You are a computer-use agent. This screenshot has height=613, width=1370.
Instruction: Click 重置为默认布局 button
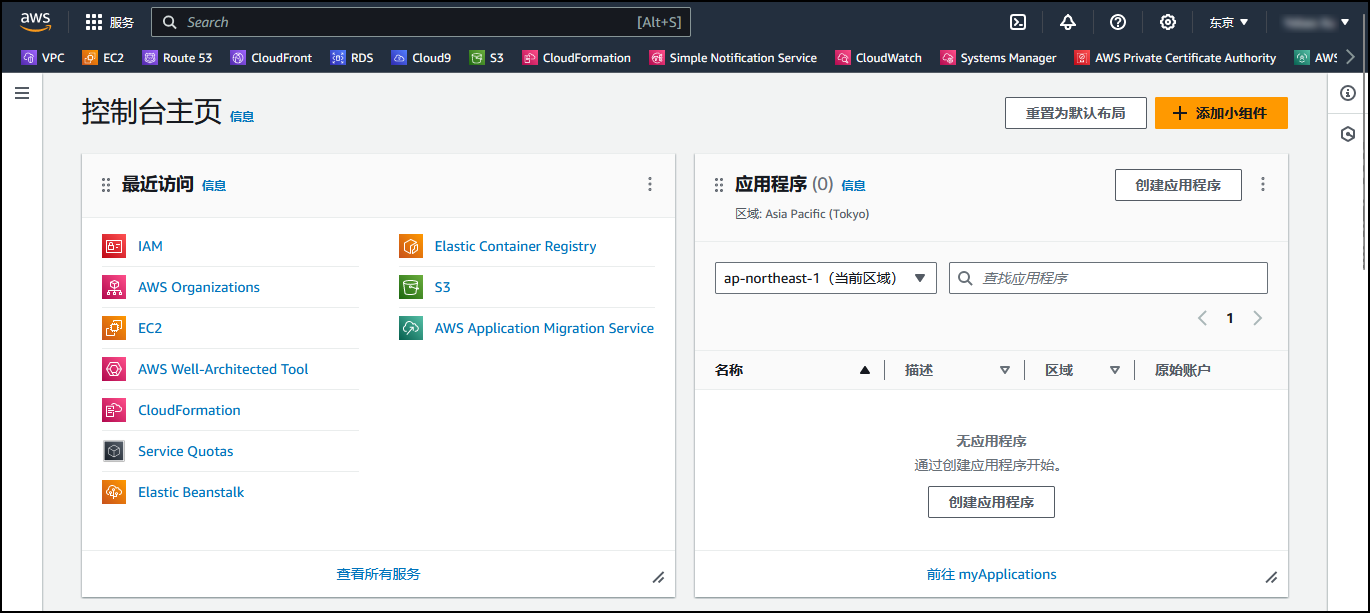[1075, 113]
